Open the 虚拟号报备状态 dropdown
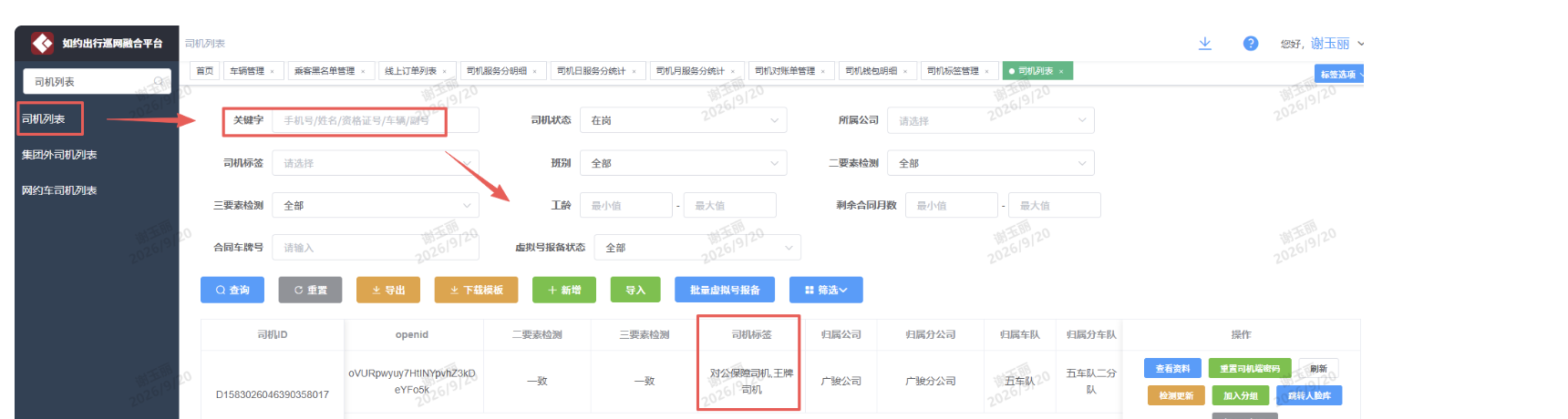This screenshot has height=419, width=1568. pos(697,247)
